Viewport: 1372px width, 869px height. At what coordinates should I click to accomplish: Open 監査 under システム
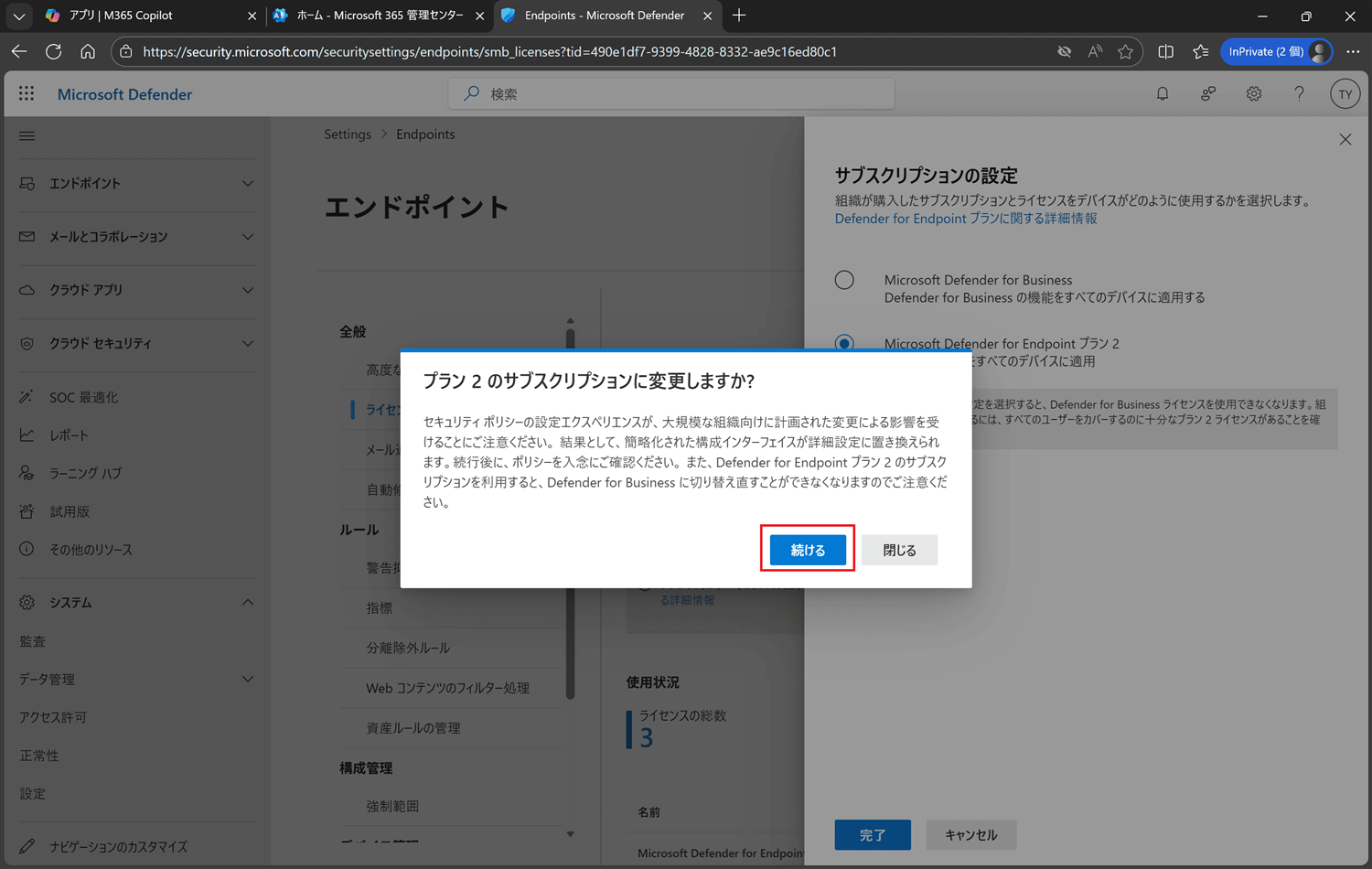(33, 642)
